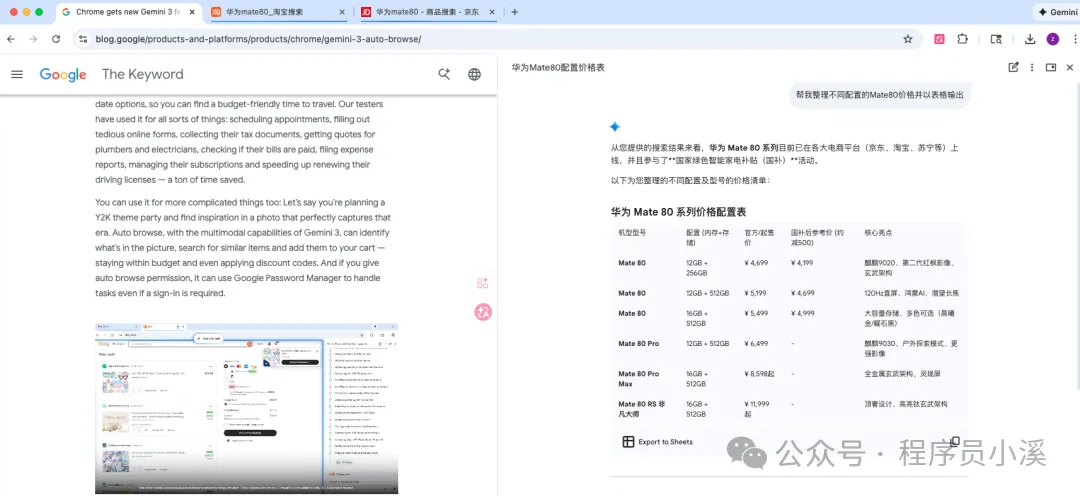Click the Mate 80 Pro Max row label
1080x496 pixels.
638,379
